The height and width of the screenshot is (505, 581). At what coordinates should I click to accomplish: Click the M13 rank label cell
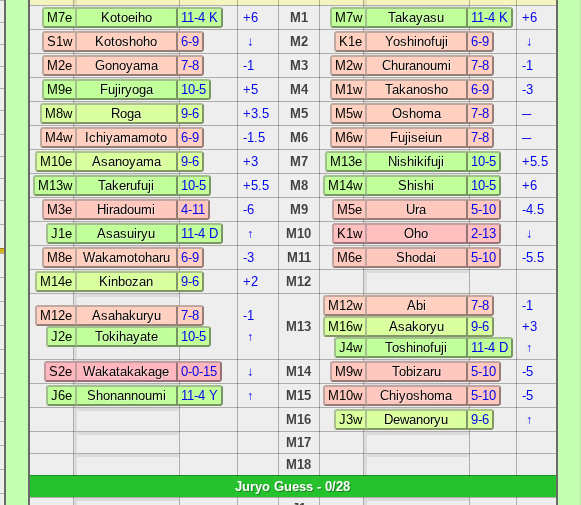coord(299,326)
